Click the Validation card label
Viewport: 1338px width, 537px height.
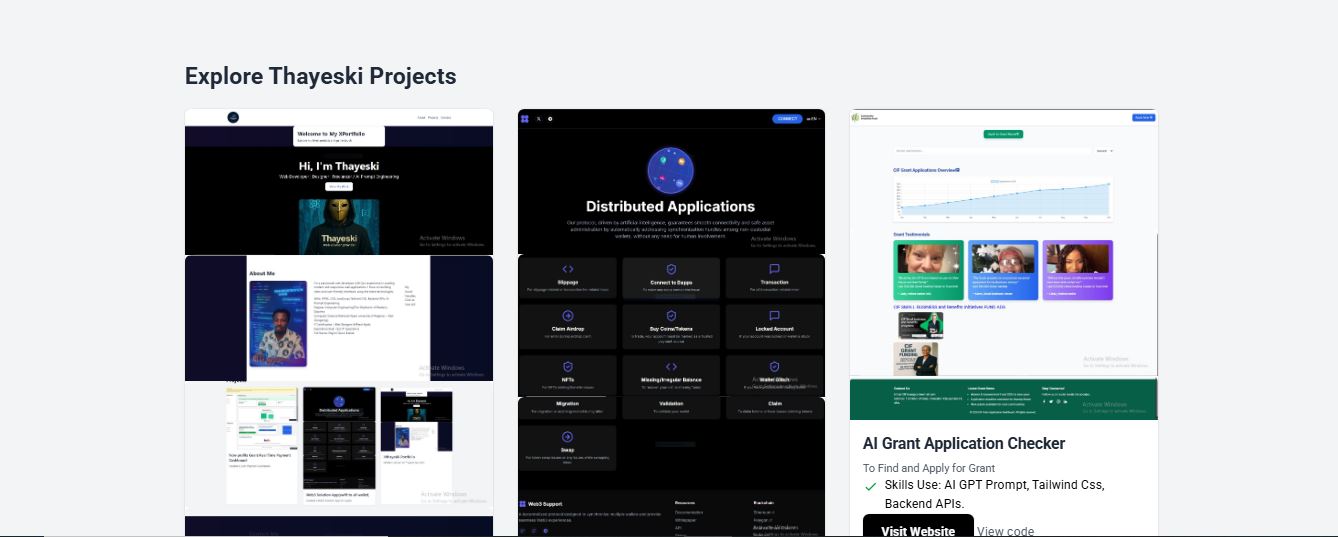click(x=671, y=403)
